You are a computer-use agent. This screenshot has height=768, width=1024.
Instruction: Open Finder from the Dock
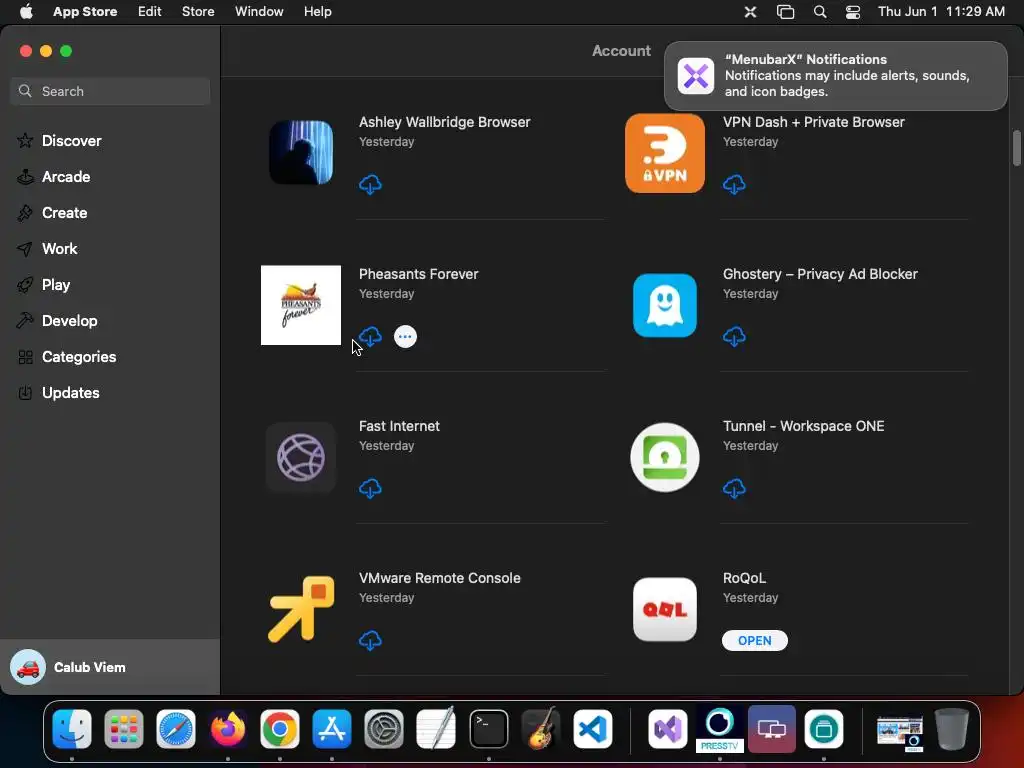click(x=72, y=729)
